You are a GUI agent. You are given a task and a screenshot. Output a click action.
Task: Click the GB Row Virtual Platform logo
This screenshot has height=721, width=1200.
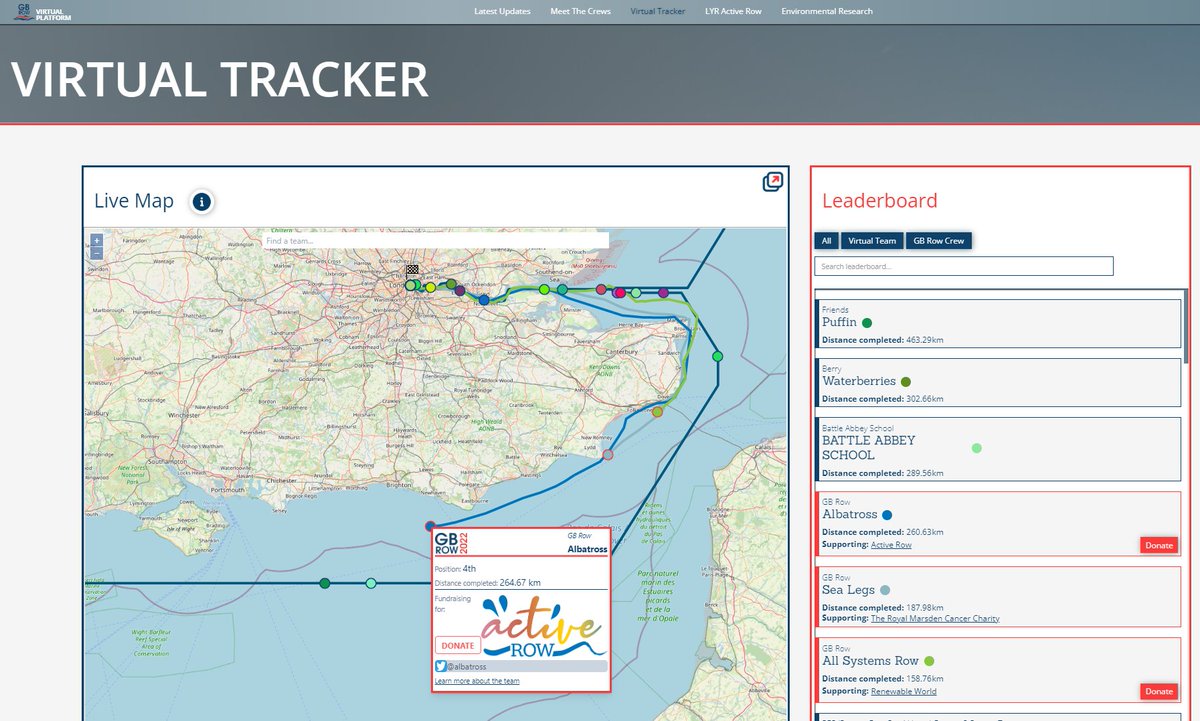43,12
